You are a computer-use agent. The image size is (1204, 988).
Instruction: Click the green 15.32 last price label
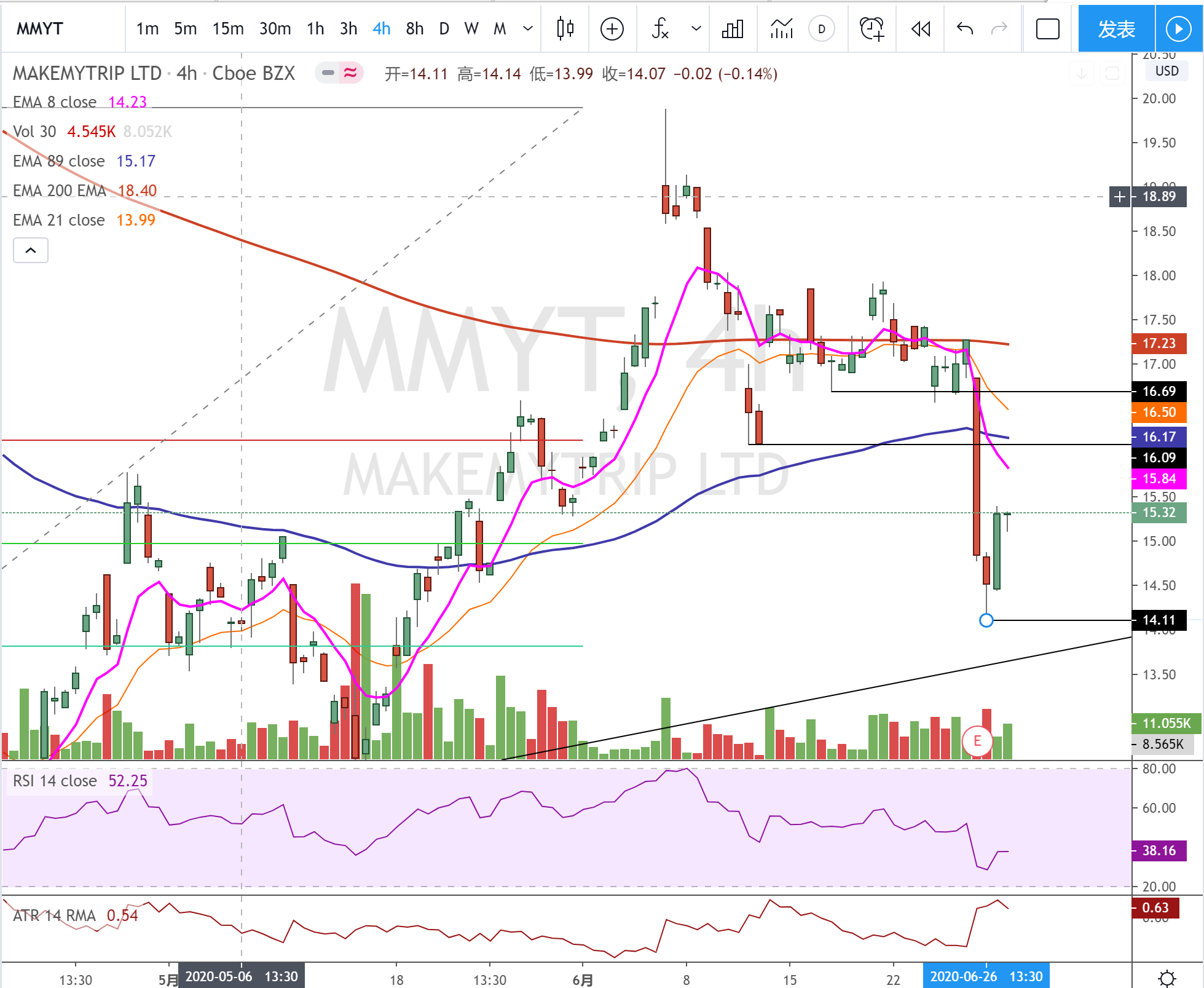coord(1159,512)
